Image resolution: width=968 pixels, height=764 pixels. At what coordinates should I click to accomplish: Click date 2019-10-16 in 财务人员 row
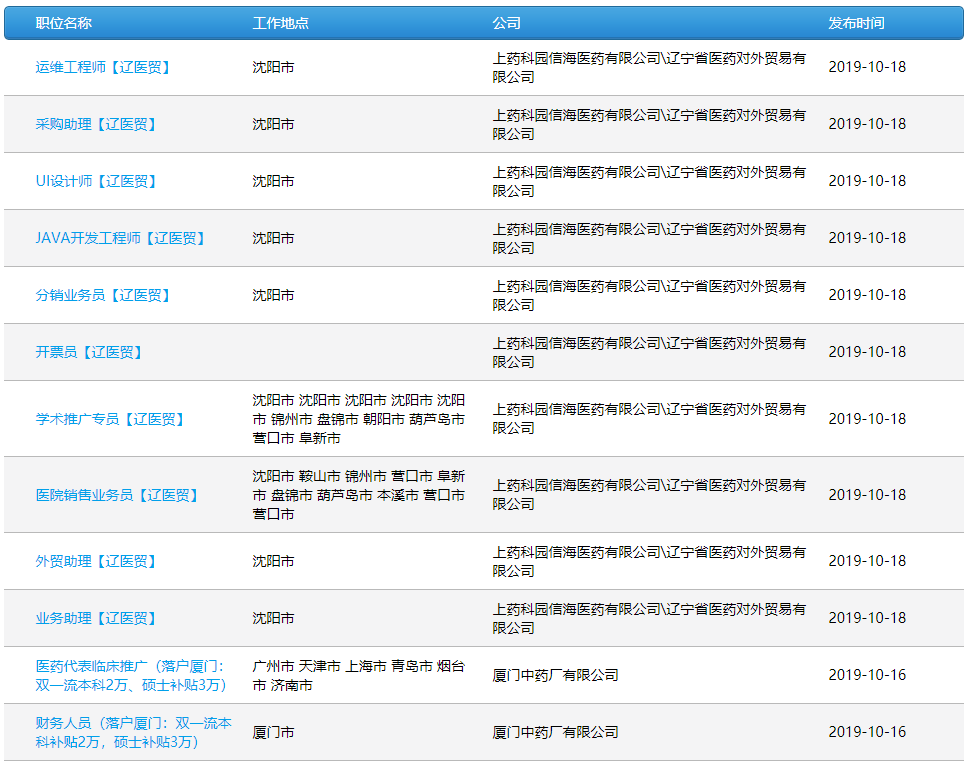tap(867, 732)
